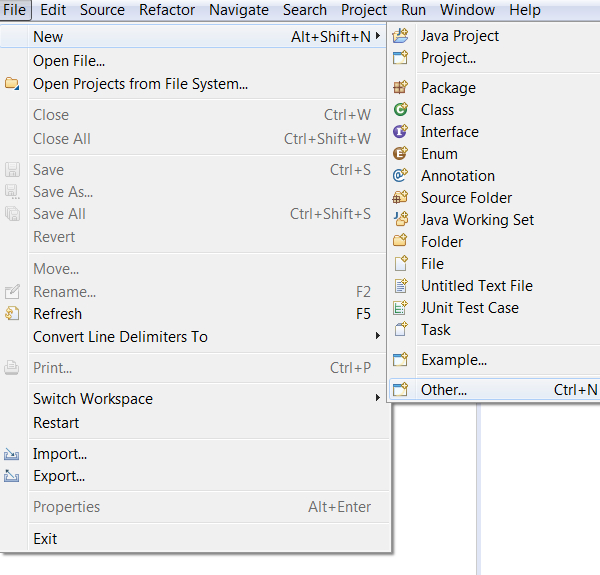Select Open File... menu entry
The width and height of the screenshot is (600, 575).
click(69, 61)
